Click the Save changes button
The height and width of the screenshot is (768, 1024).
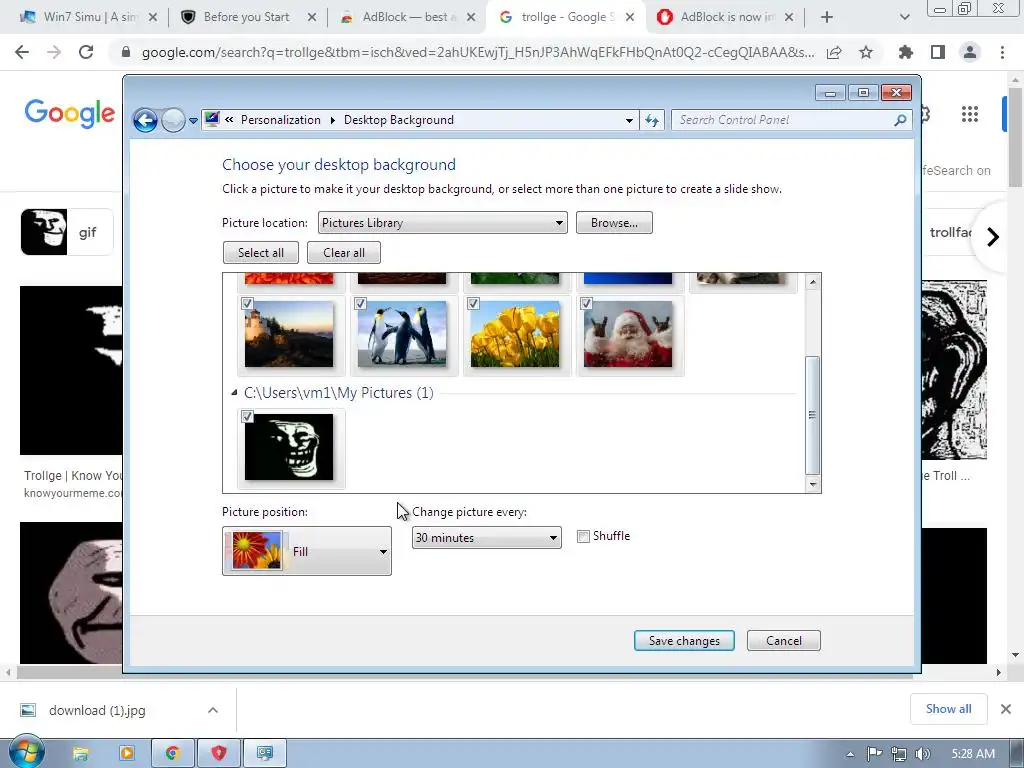coord(684,641)
